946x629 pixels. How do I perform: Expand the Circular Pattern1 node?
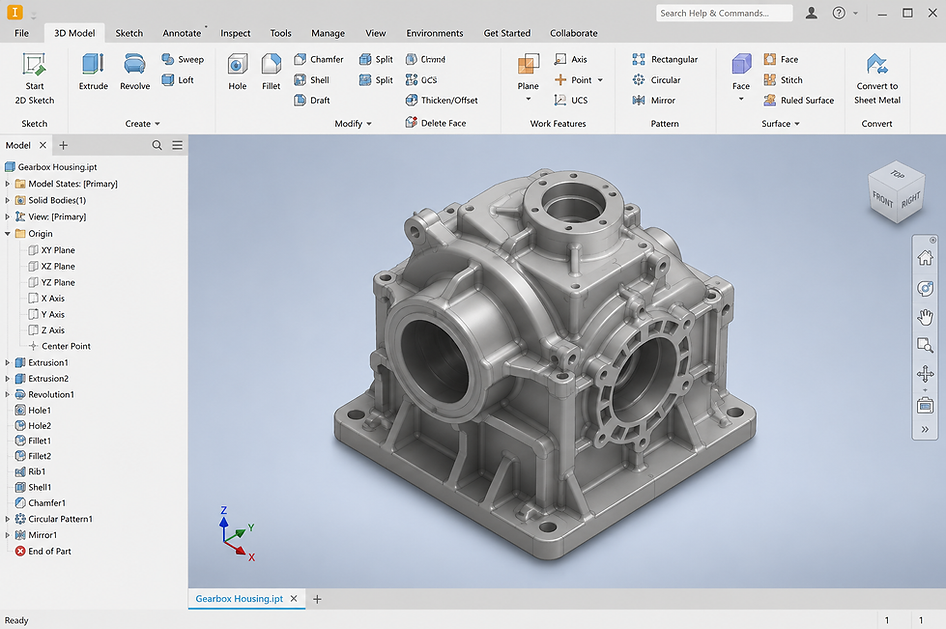click(8, 519)
